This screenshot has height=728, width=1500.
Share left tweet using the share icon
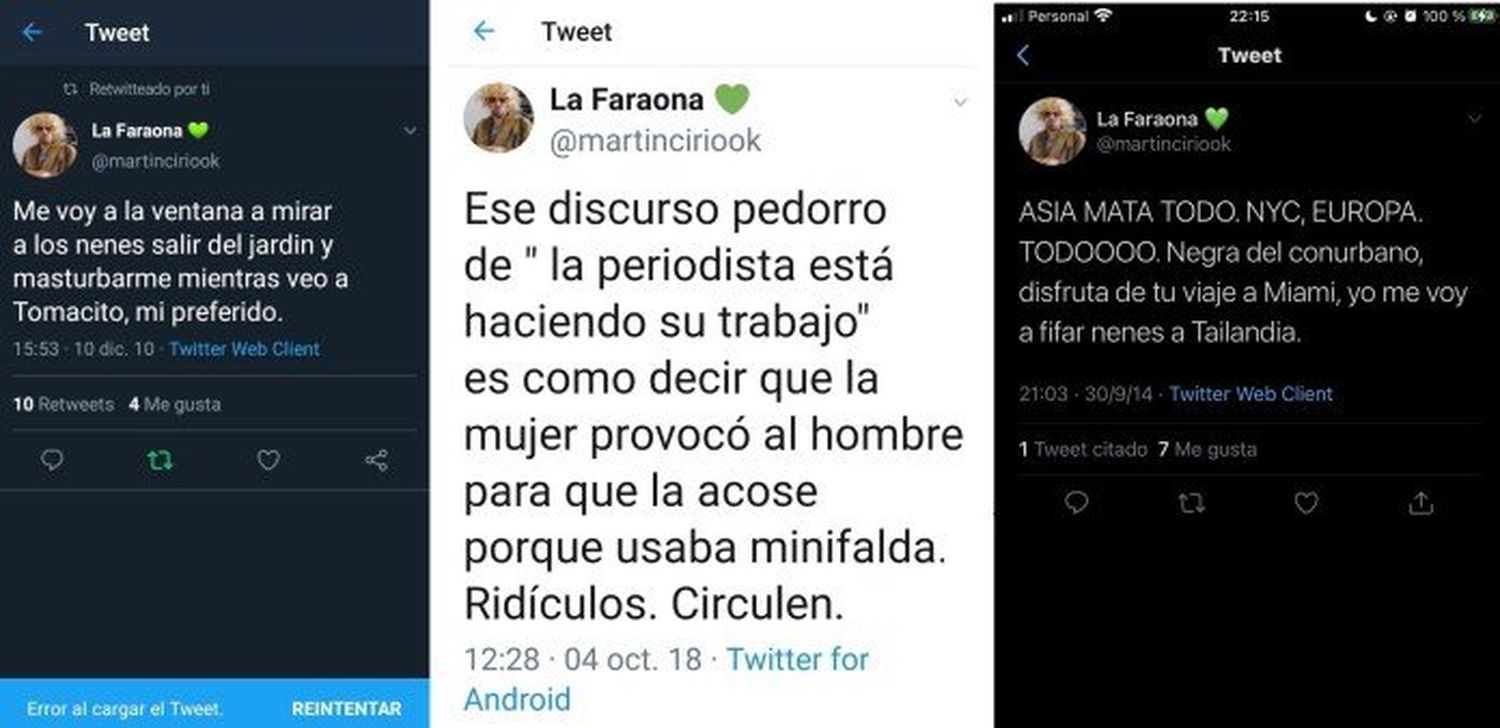pos(376,460)
